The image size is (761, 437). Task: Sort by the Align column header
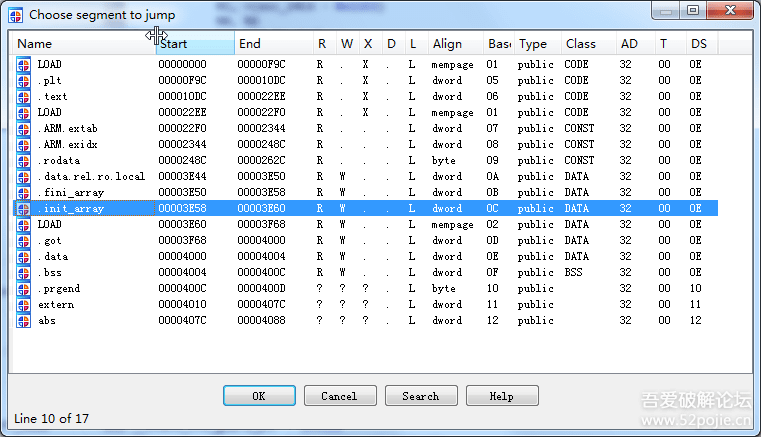(x=455, y=44)
